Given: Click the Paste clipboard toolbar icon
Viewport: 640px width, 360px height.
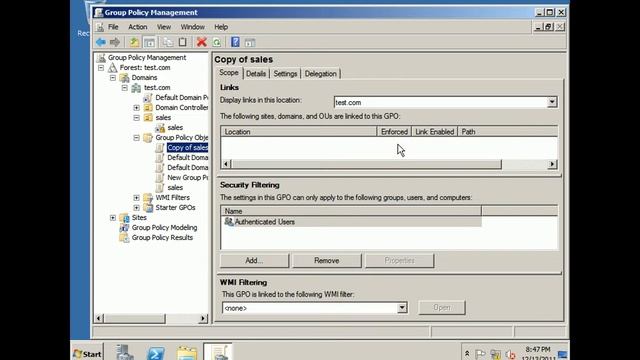Looking at the screenshot, I should tap(182, 42).
